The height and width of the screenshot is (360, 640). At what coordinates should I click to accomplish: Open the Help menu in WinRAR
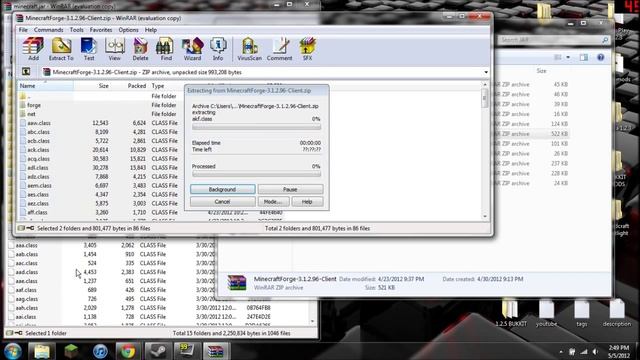coord(151,30)
